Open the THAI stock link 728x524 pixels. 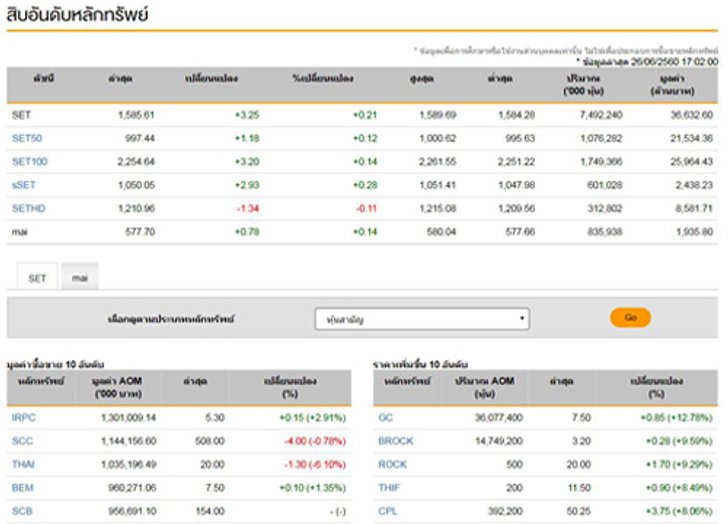click(x=23, y=464)
